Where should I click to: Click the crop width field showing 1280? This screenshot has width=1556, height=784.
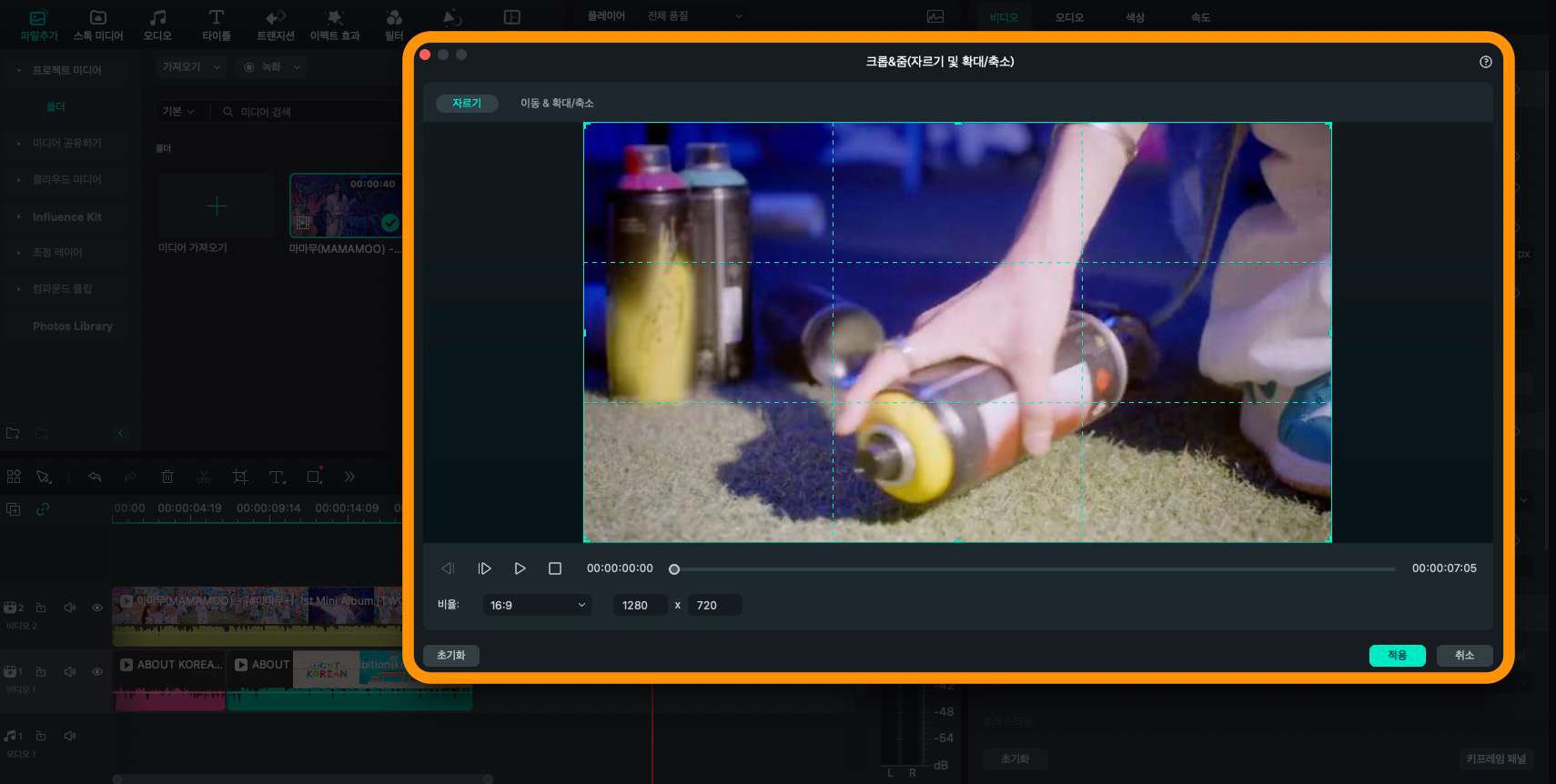[x=642, y=605]
